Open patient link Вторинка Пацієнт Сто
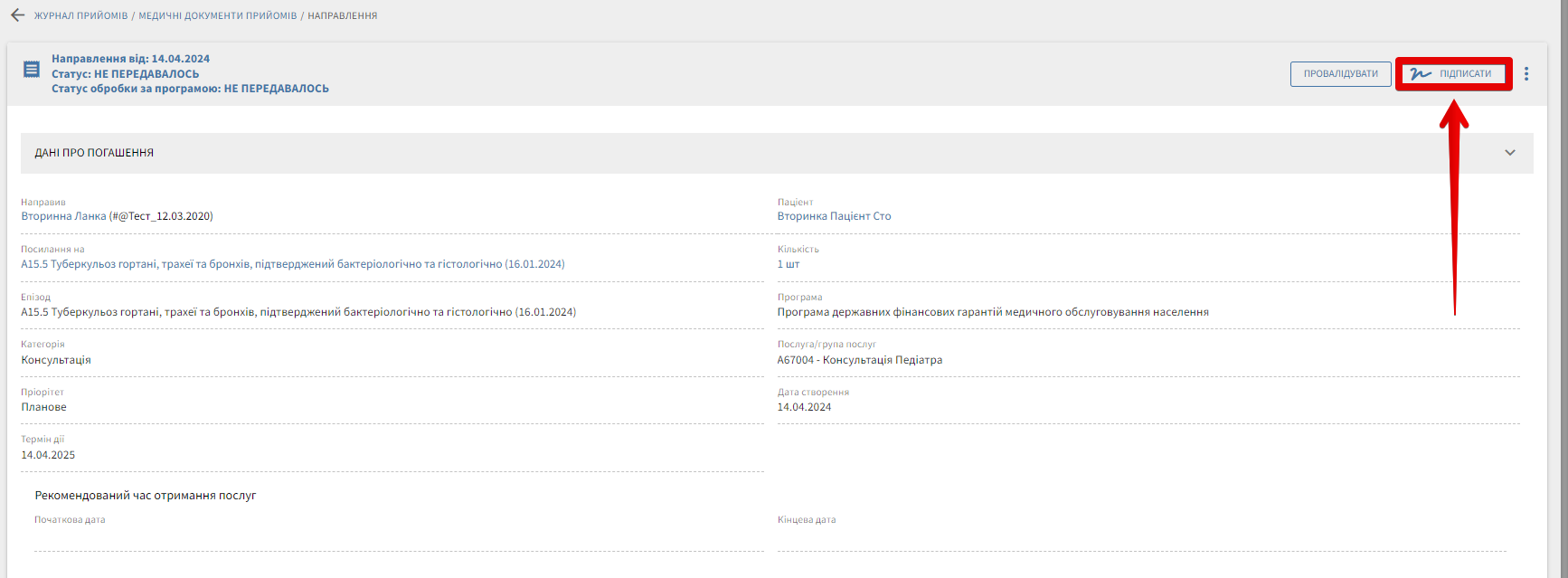The image size is (1568, 578). point(834,216)
